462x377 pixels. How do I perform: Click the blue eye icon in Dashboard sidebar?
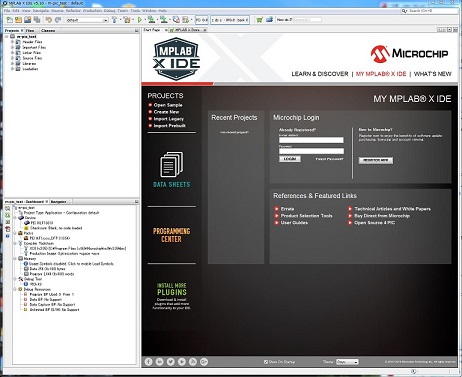(x=8, y=236)
